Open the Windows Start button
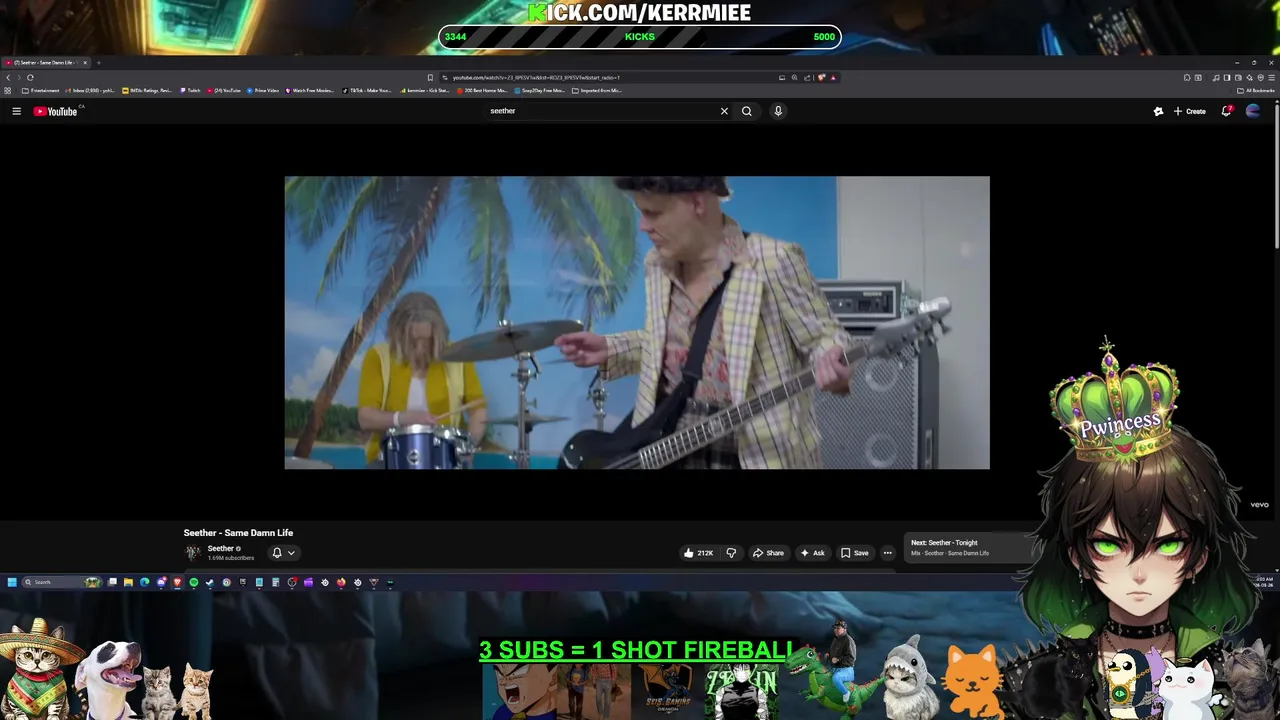The width and height of the screenshot is (1280, 720). point(12,582)
